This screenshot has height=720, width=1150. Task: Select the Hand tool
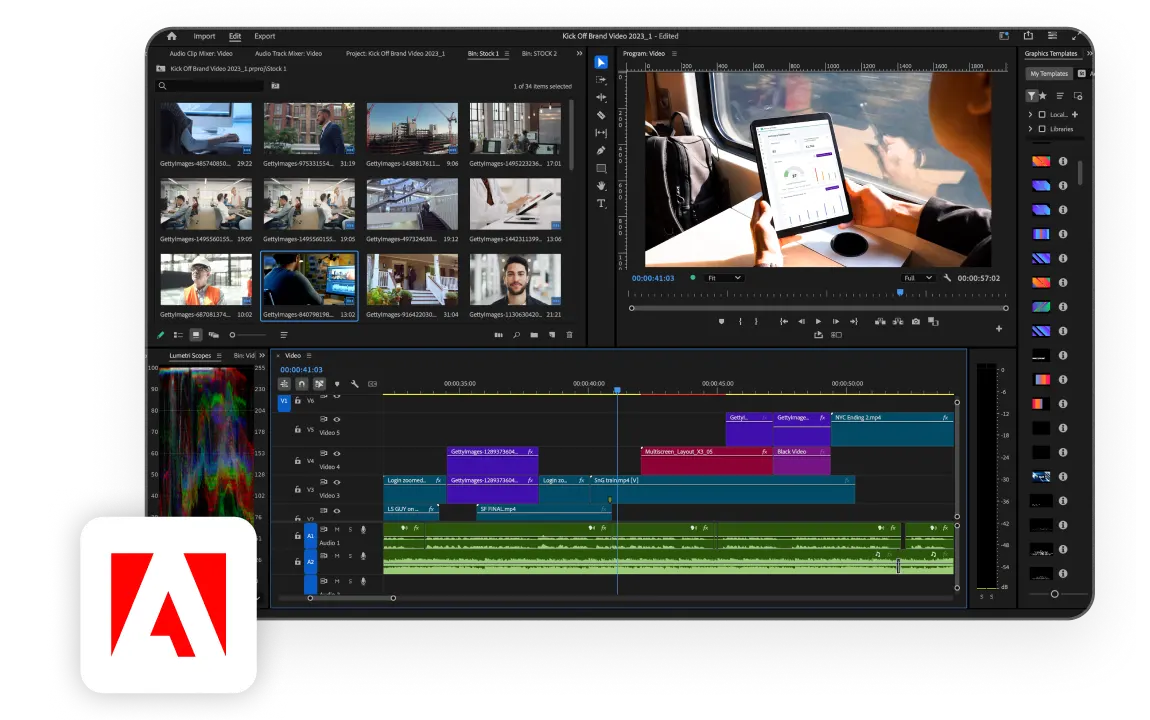pos(601,185)
